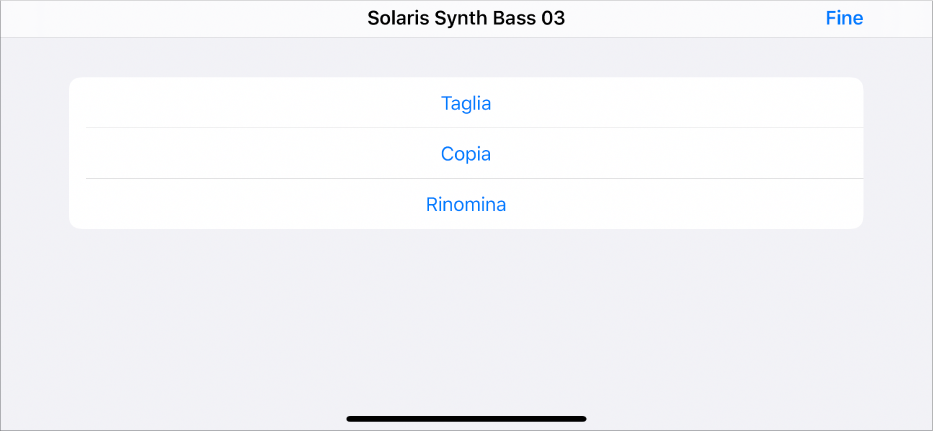The height and width of the screenshot is (431, 934).
Task: Select Taglia from the menu
Action: [466, 103]
